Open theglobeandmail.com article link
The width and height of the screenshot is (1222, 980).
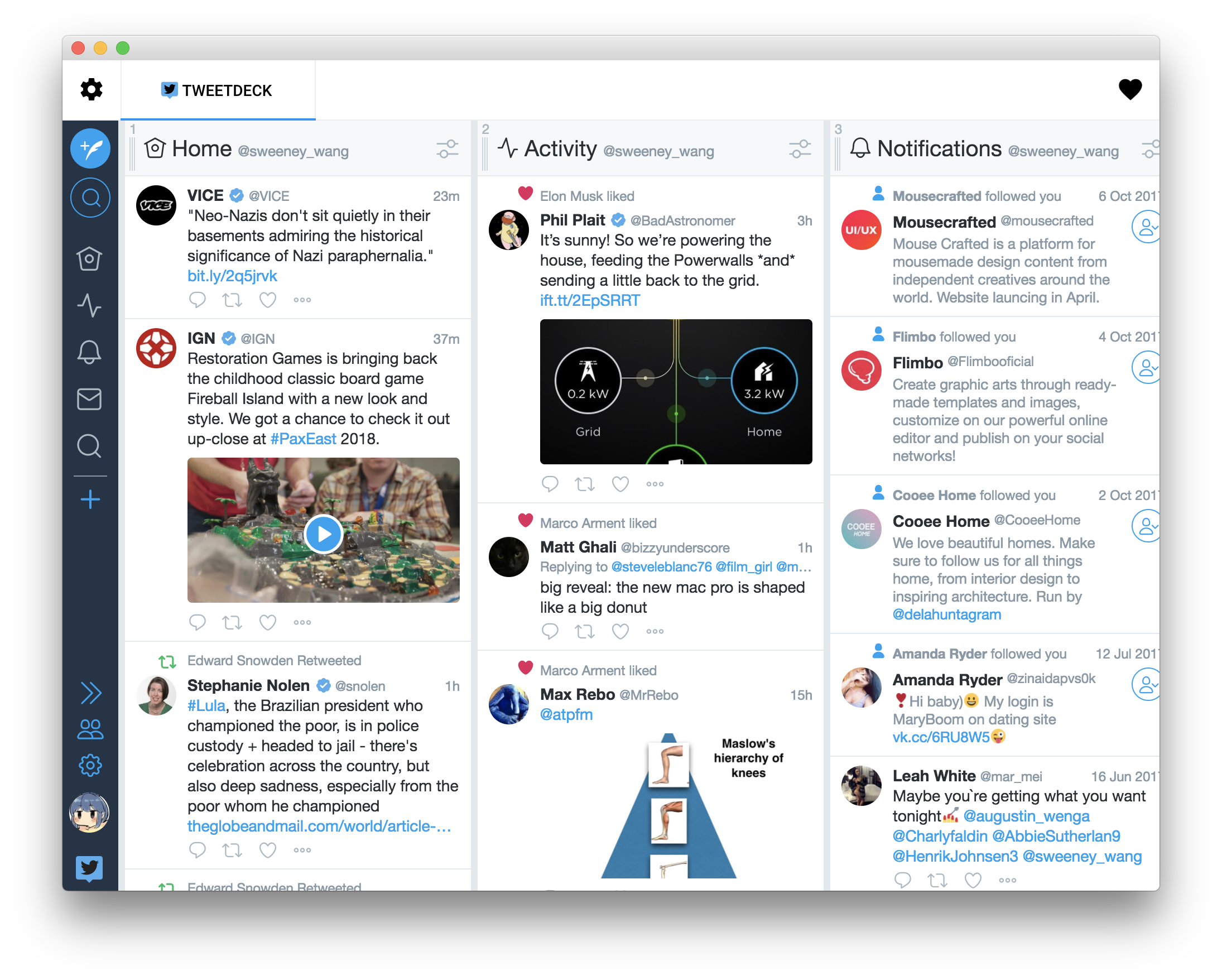319,827
